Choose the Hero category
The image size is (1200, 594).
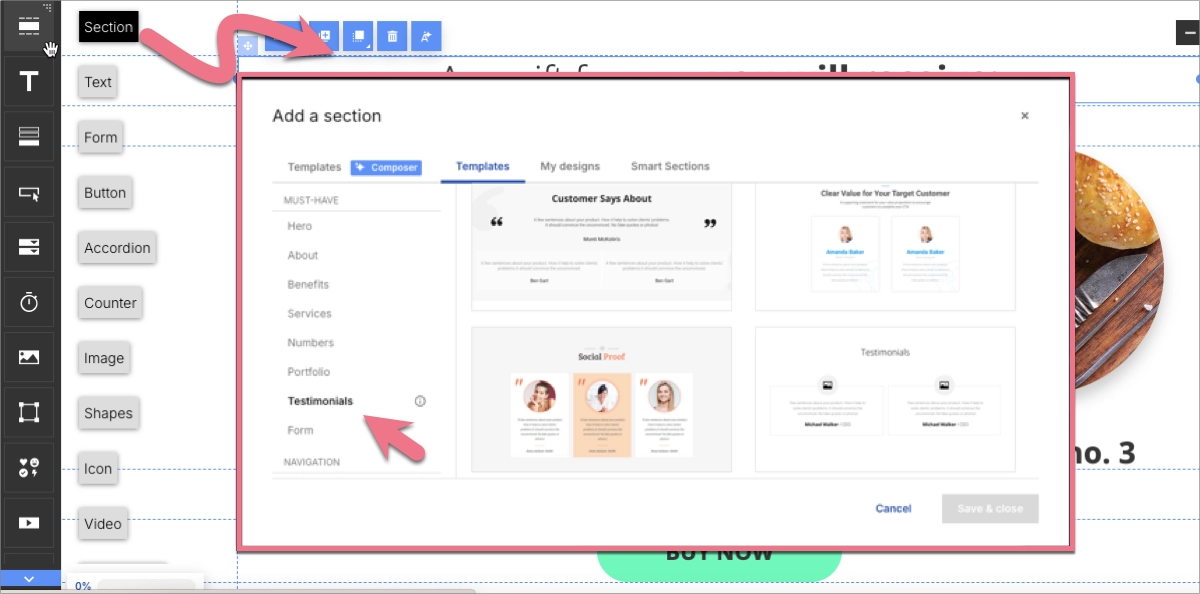pos(300,226)
